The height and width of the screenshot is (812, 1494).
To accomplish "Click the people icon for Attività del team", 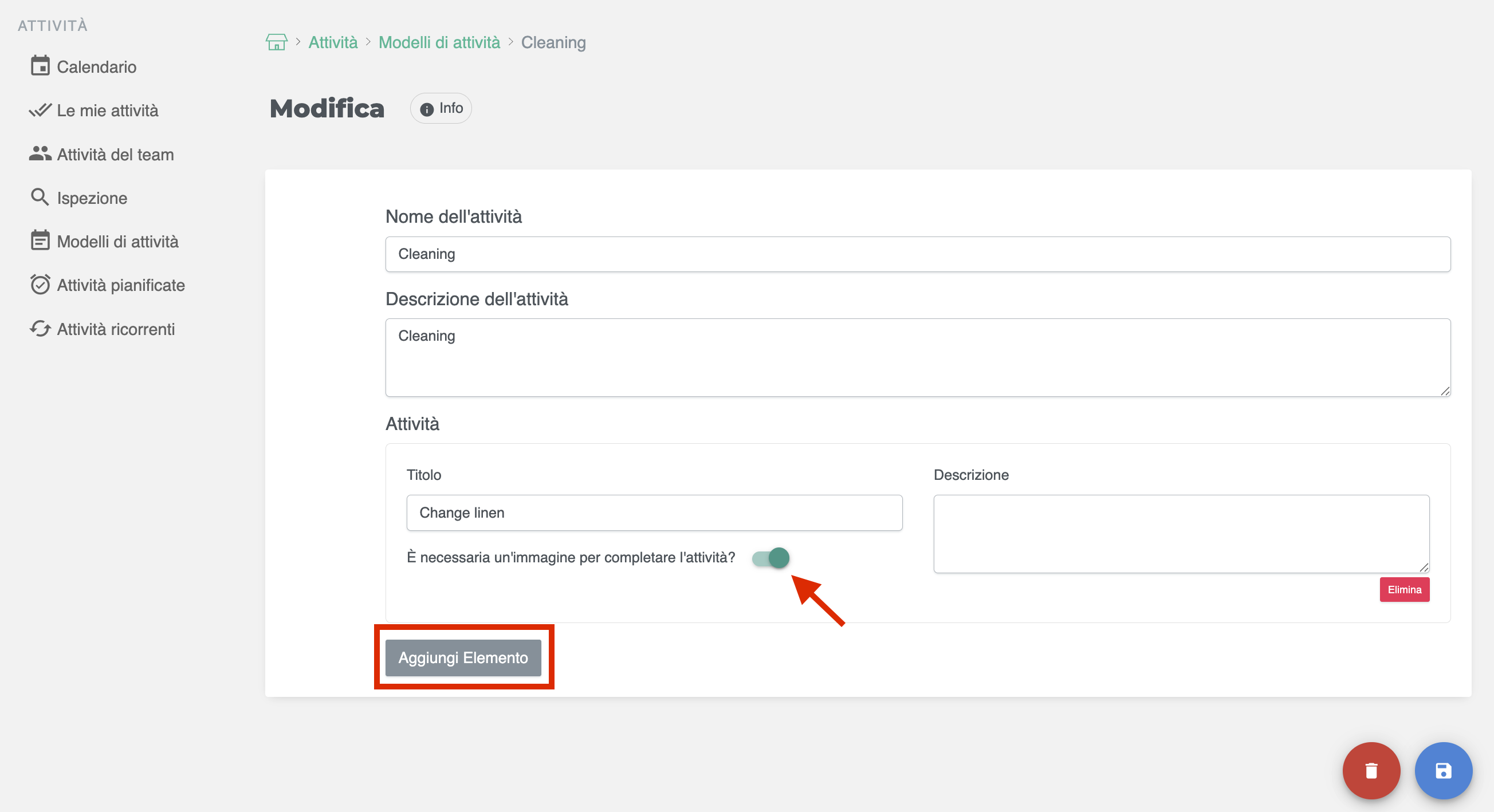I will [x=40, y=153].
